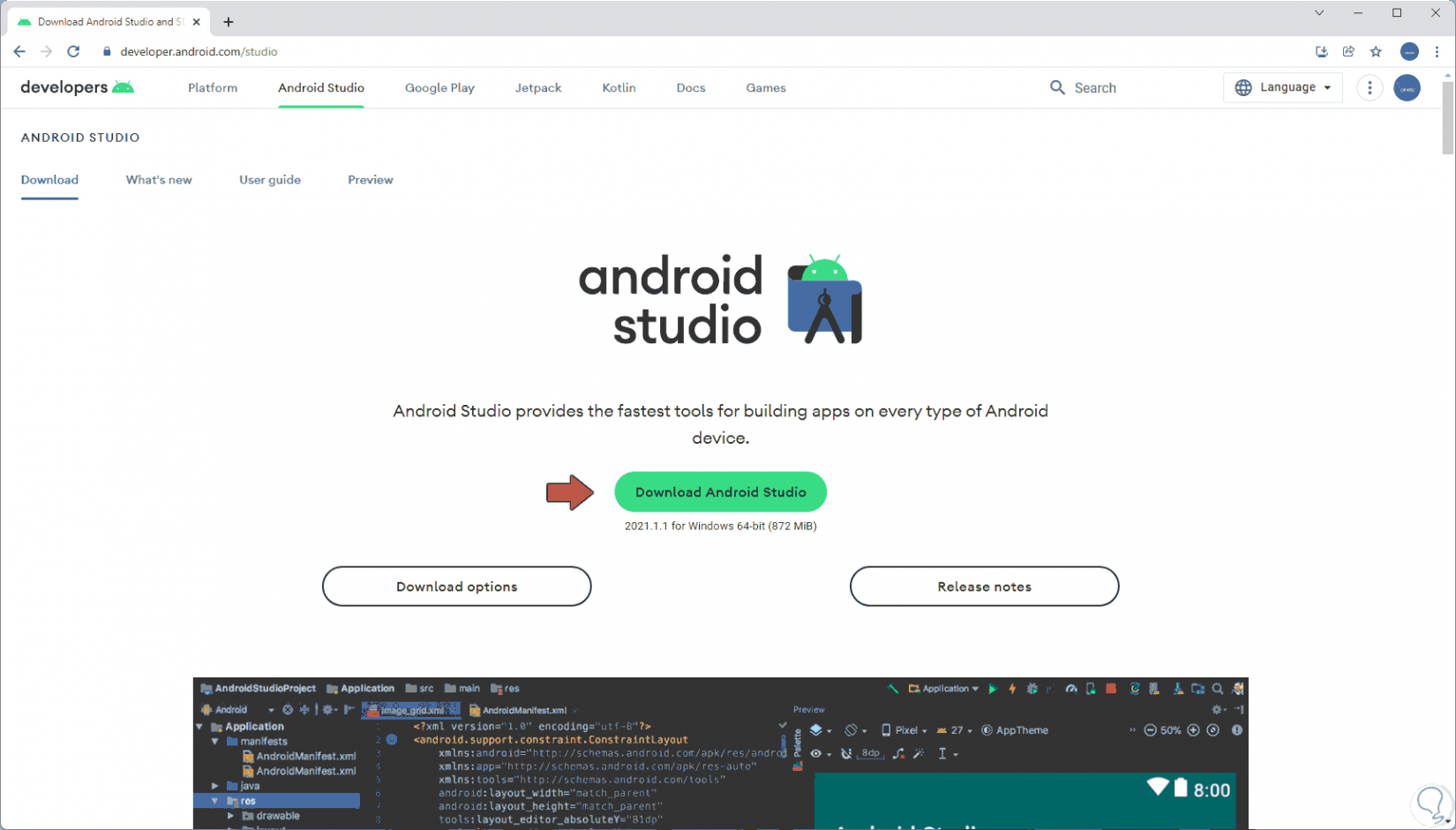Image resolution: width=1456 pixels, height=830 pixels.
Task: Go to Google Play section
Action: (x=439, y=88)
